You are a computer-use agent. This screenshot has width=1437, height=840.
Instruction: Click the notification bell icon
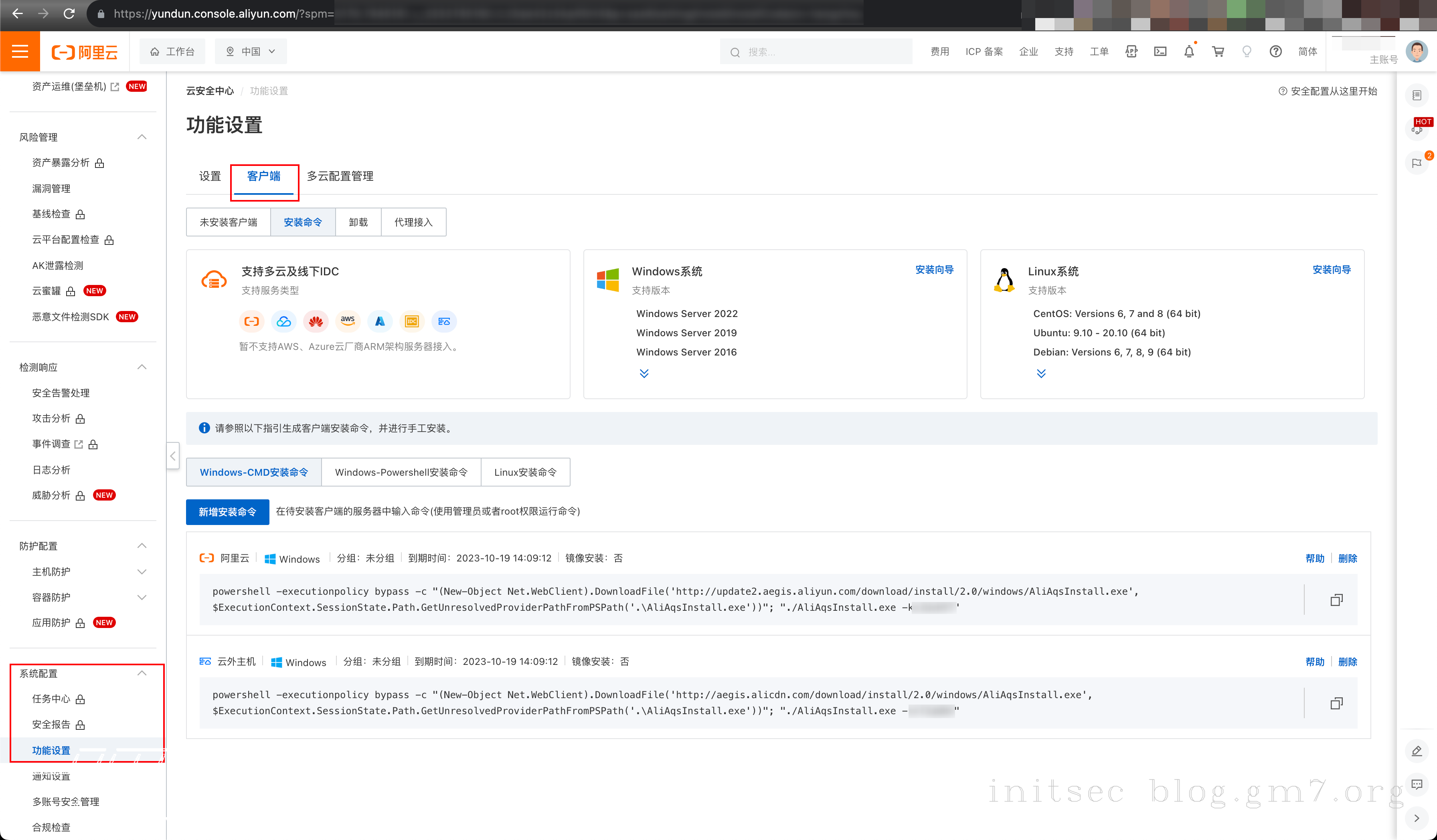coord(1188,52)
